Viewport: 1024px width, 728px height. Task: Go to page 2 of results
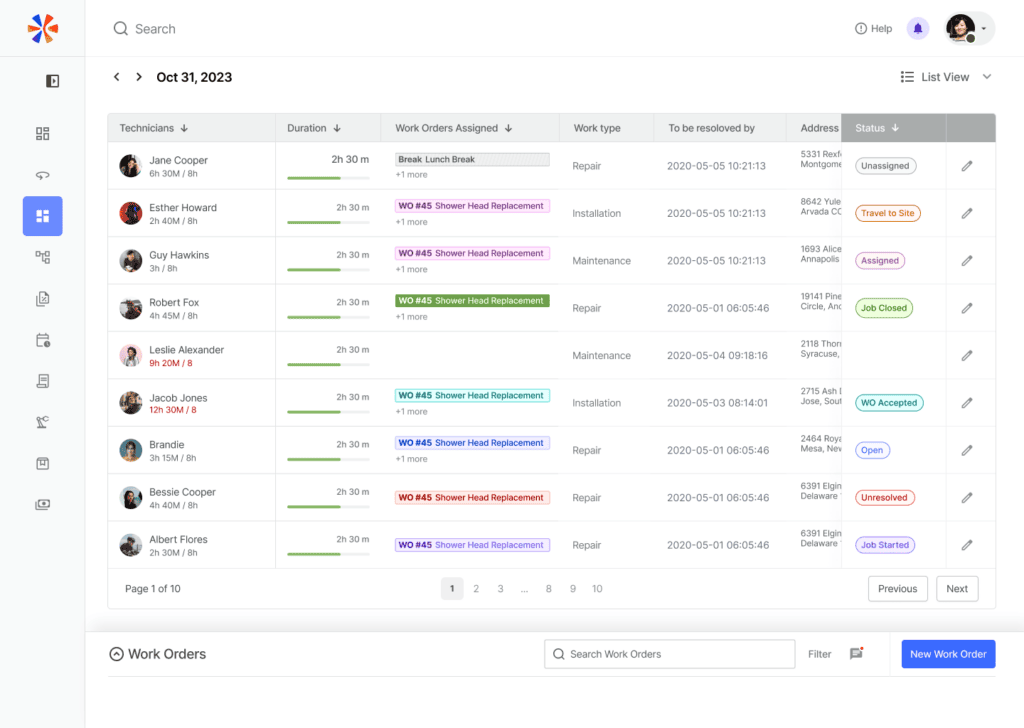pyautogui.click(x=476, y=589)
